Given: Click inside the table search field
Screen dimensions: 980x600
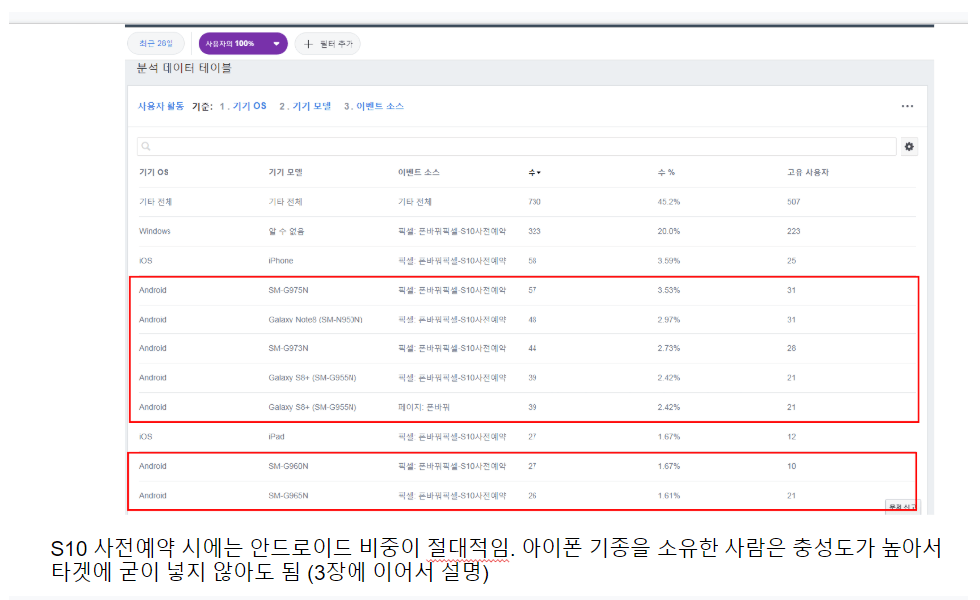Looking at the screenshot, I should (520, 147).
